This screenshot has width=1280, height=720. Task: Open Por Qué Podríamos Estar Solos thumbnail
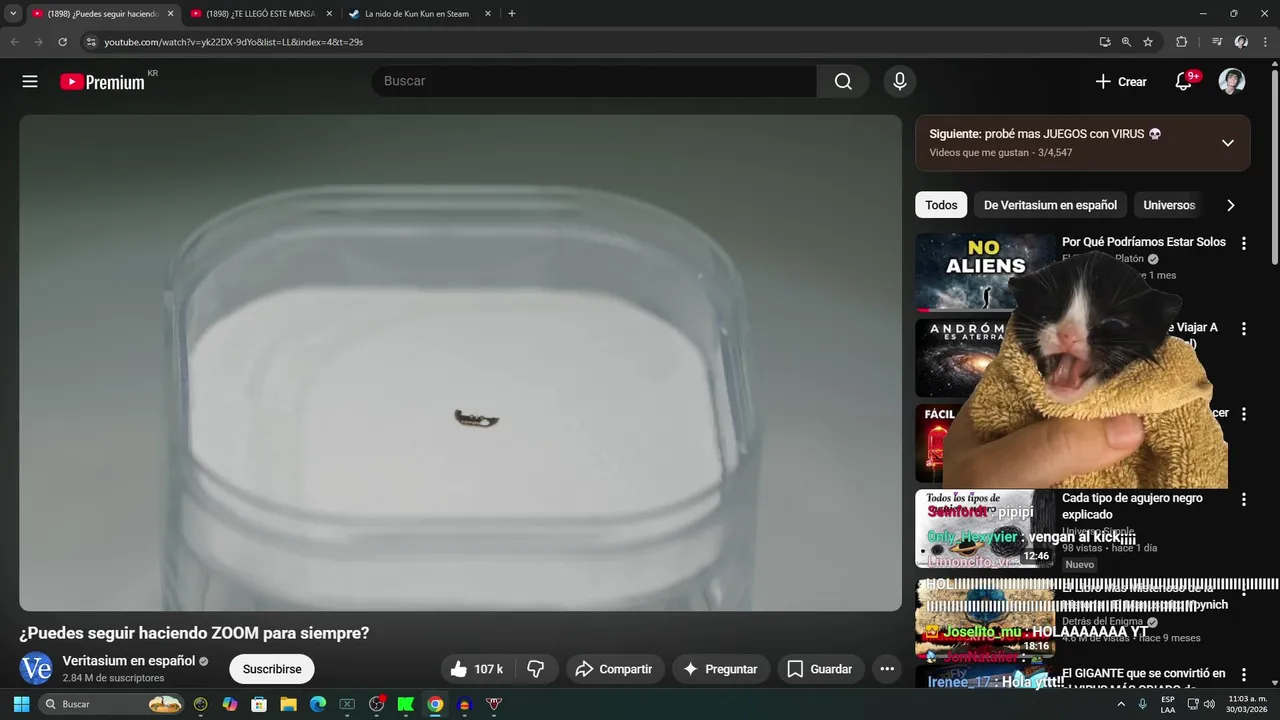coord(985,272)
